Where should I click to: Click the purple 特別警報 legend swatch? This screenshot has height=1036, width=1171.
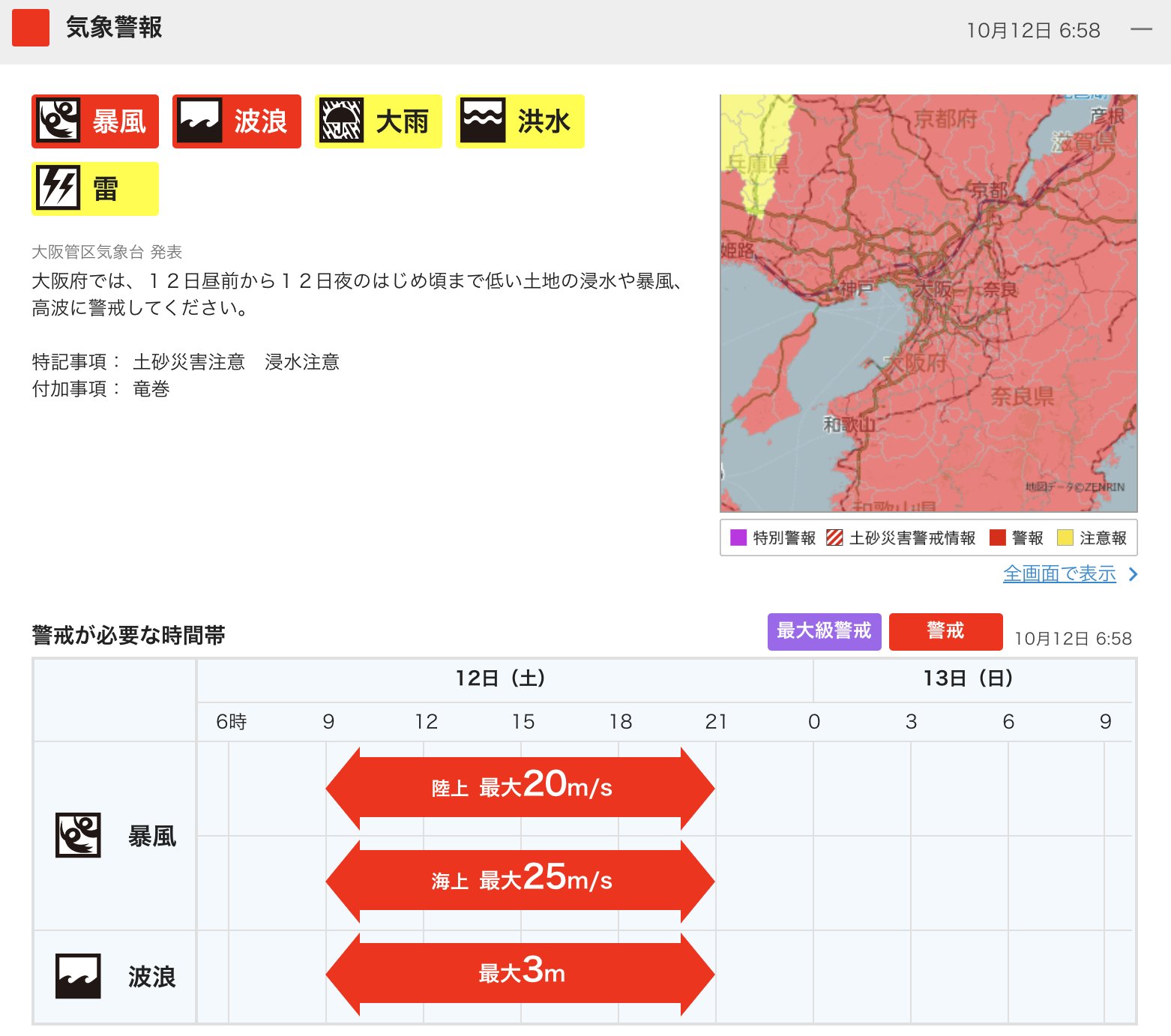(x=738, y=537)
